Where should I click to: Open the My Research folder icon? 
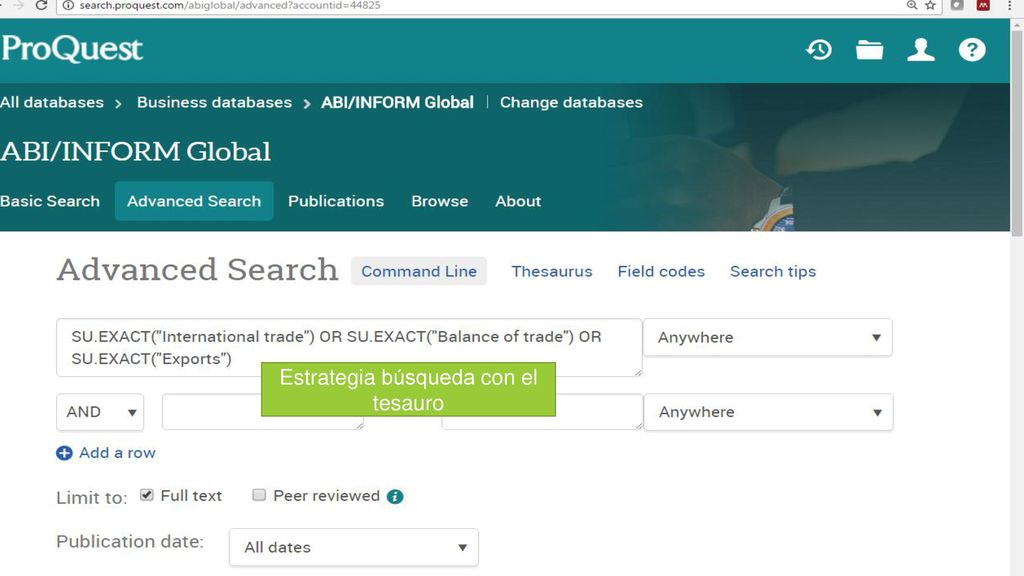869,50
